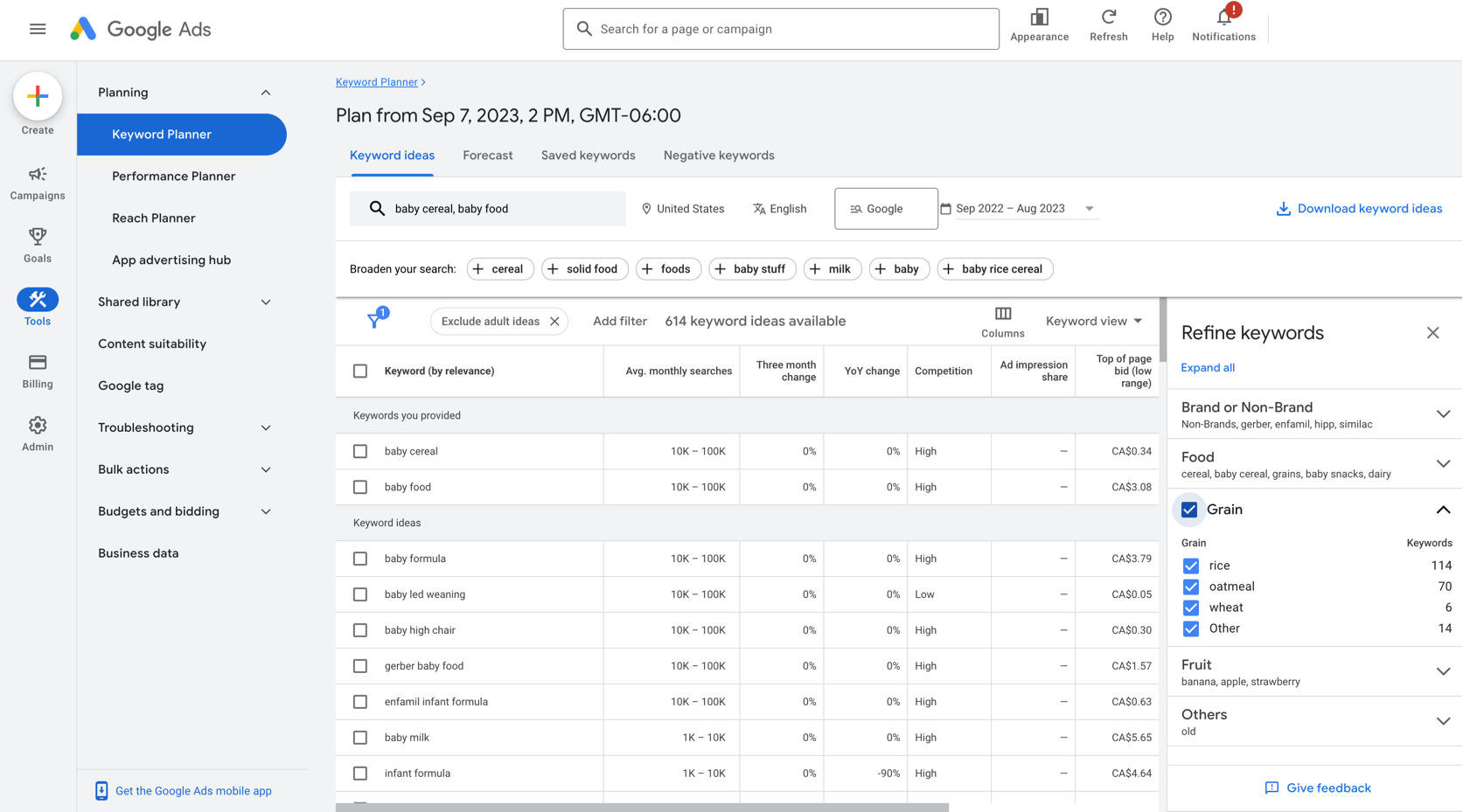Open the Keyword view dropdown
This screenshot has height=812, width=1463.
[1093, 321]
